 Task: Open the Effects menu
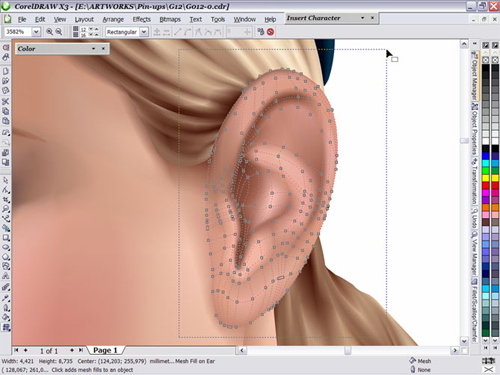pyautogui.click(x=142, y=19)
